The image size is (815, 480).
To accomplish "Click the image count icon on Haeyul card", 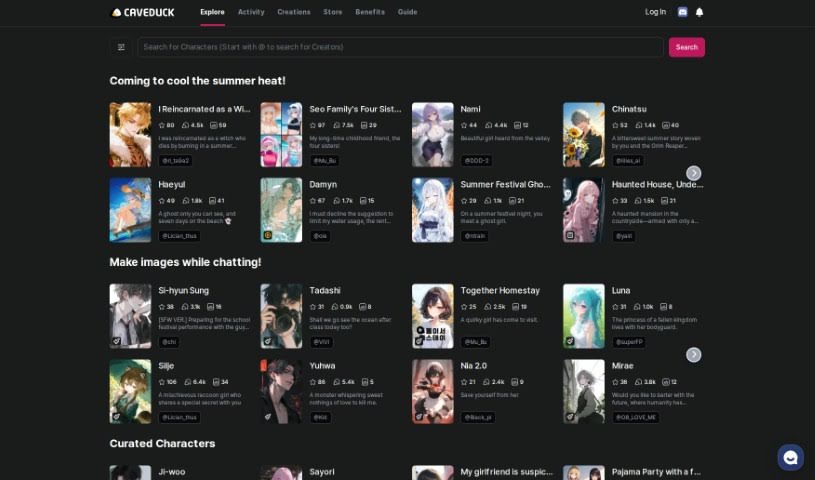I will (212, 201).
